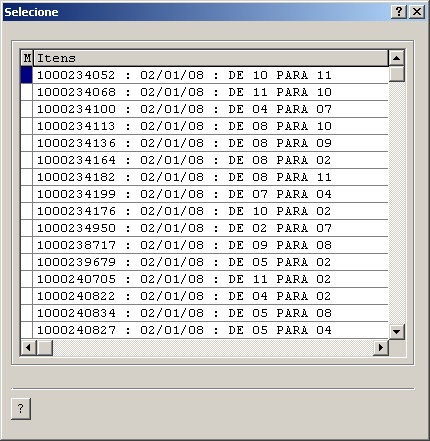430x441 pixels.
Task: Select item 1000234199 DE 07 PARA 04
Action: [x=211, y=194]
